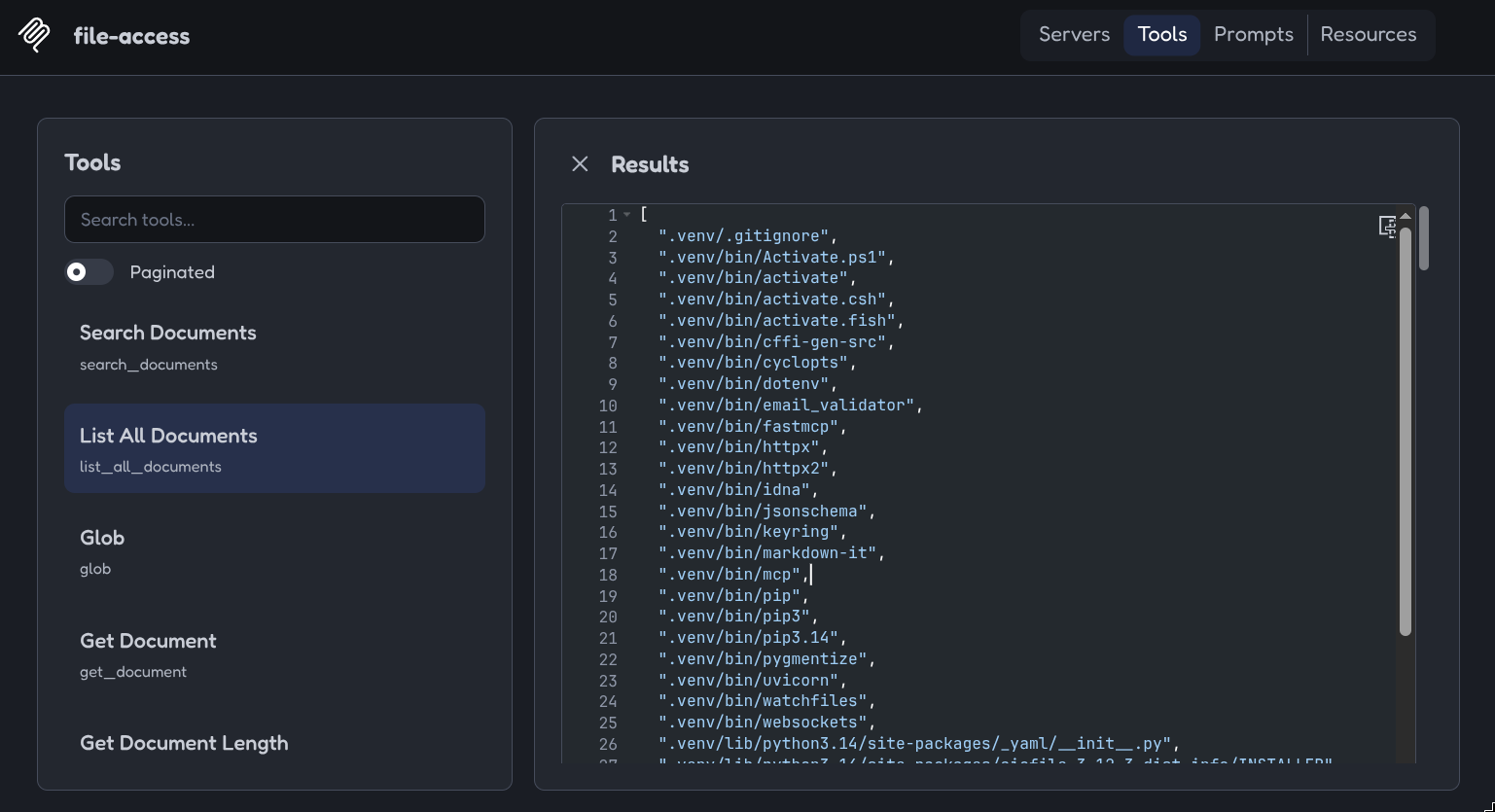The image size is (1495, 812).
Task: Click the ".venv/bin/httpx2" line
Action: point(748,469)
